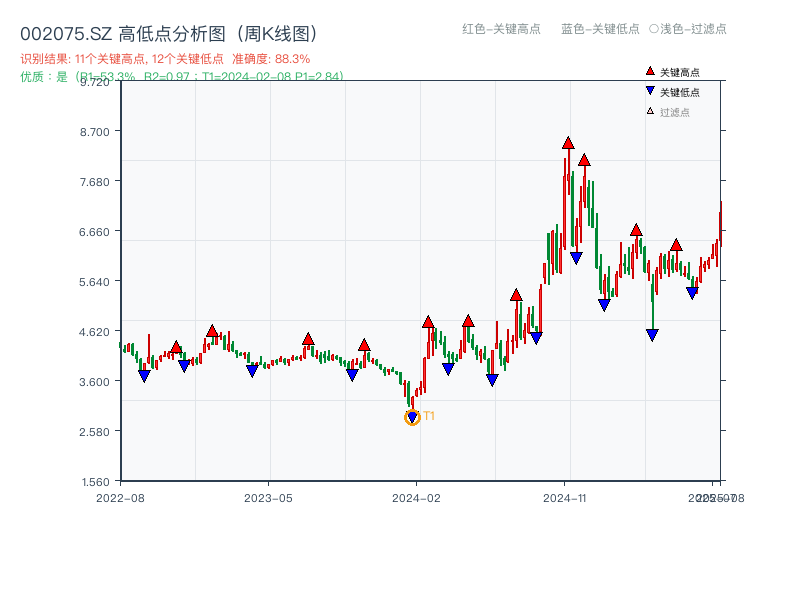Click the highest red peak marker near 2024-11
This screenshot has width=800, height=600.
(x=568, y=143)
